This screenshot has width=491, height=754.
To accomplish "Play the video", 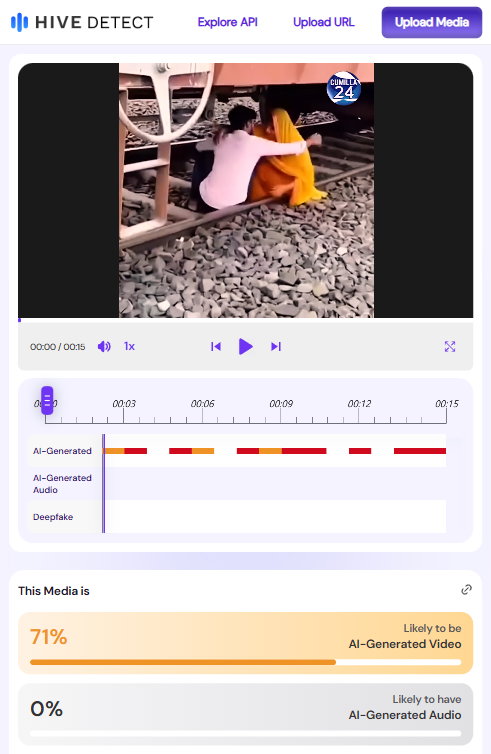I will pyautogui.click(x=246, y=346).
